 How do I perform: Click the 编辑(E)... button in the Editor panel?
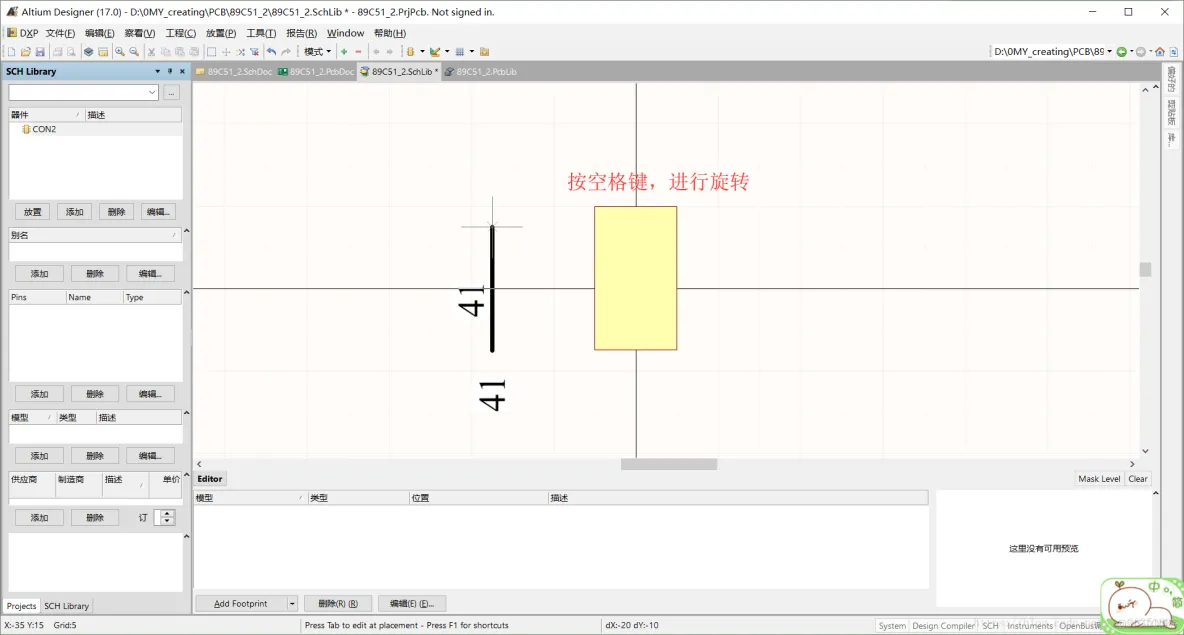412,604
